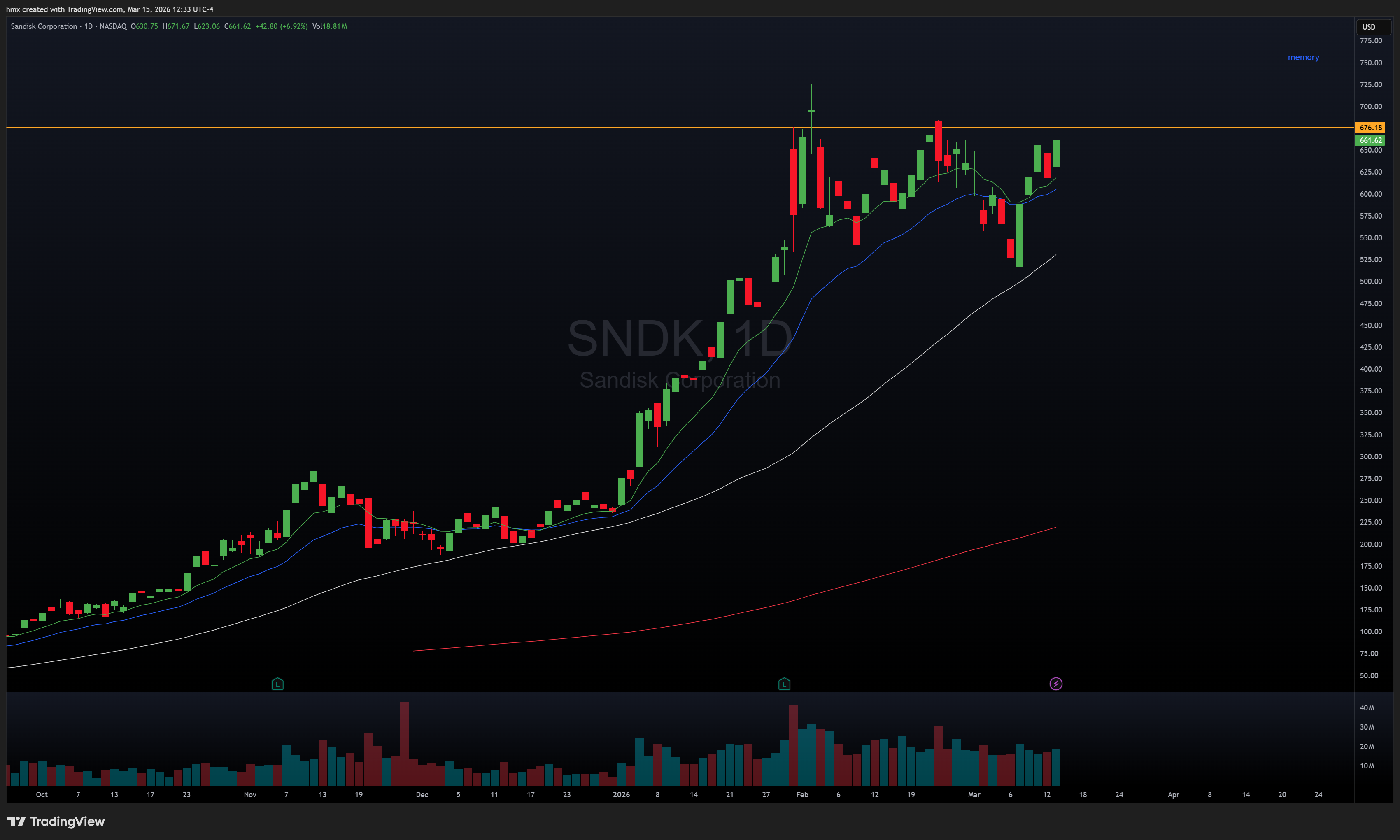Click the latest green candle
Screen dimensions: 1400x840
click(1056, 153)
